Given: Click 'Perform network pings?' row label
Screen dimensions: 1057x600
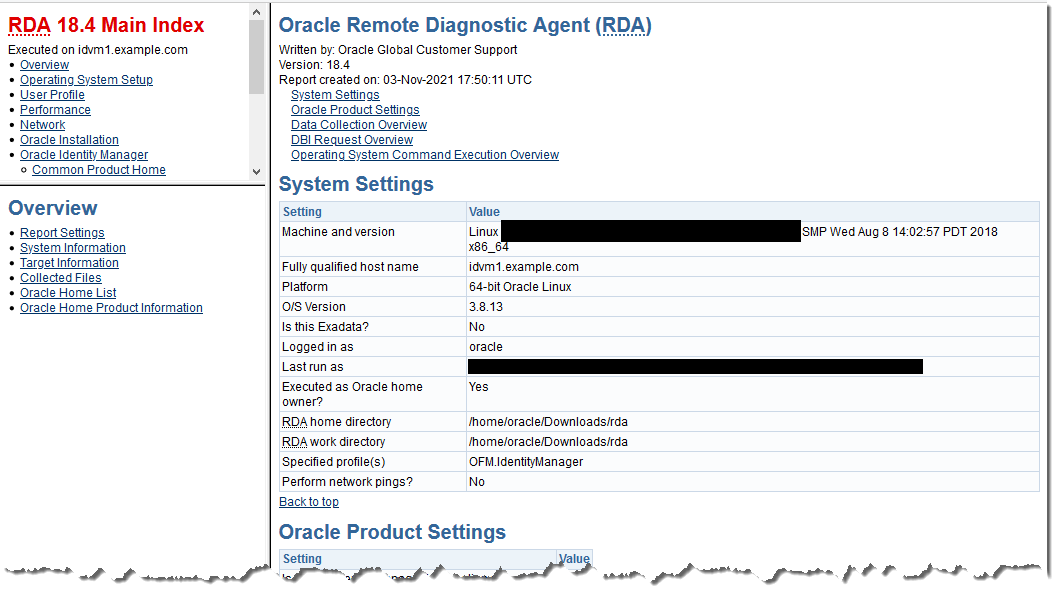Looking at the screenshot, I should coord(347,482).
